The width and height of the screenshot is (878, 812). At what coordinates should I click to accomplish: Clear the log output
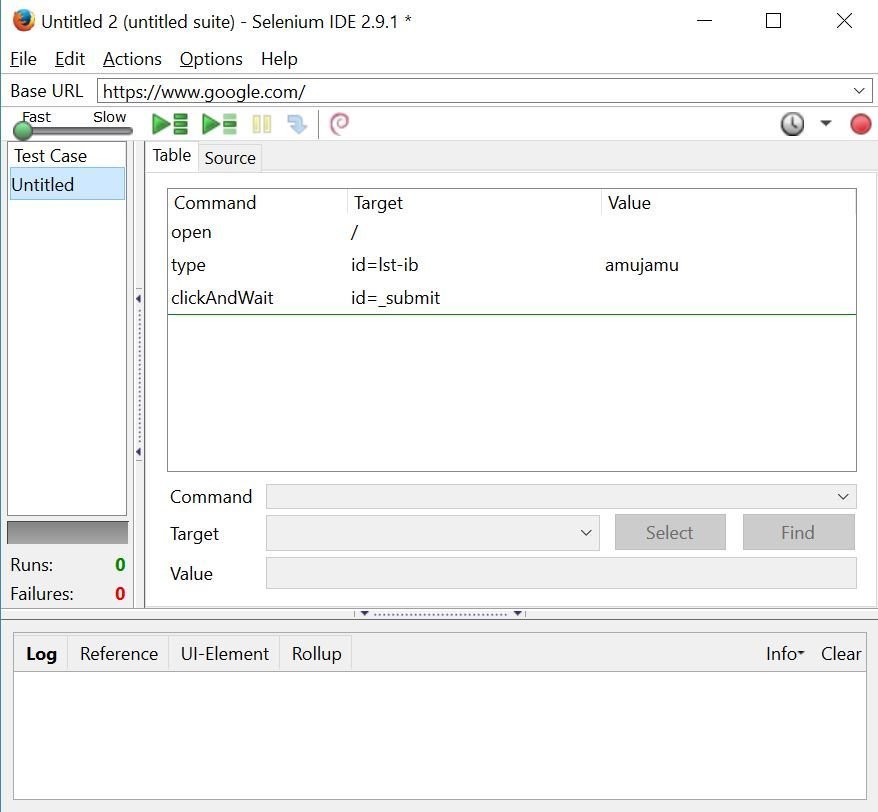tap(840, 654)
